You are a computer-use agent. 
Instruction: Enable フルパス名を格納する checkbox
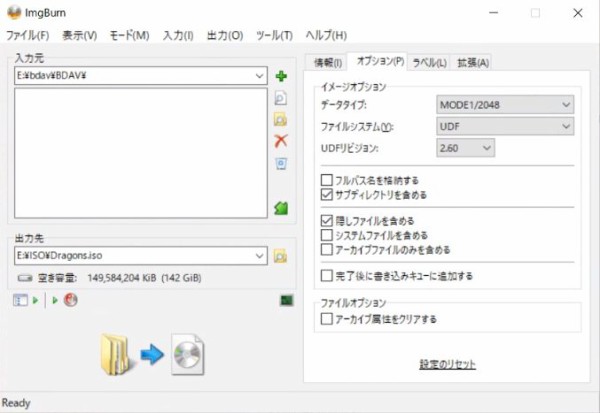[x=326, y=180]
